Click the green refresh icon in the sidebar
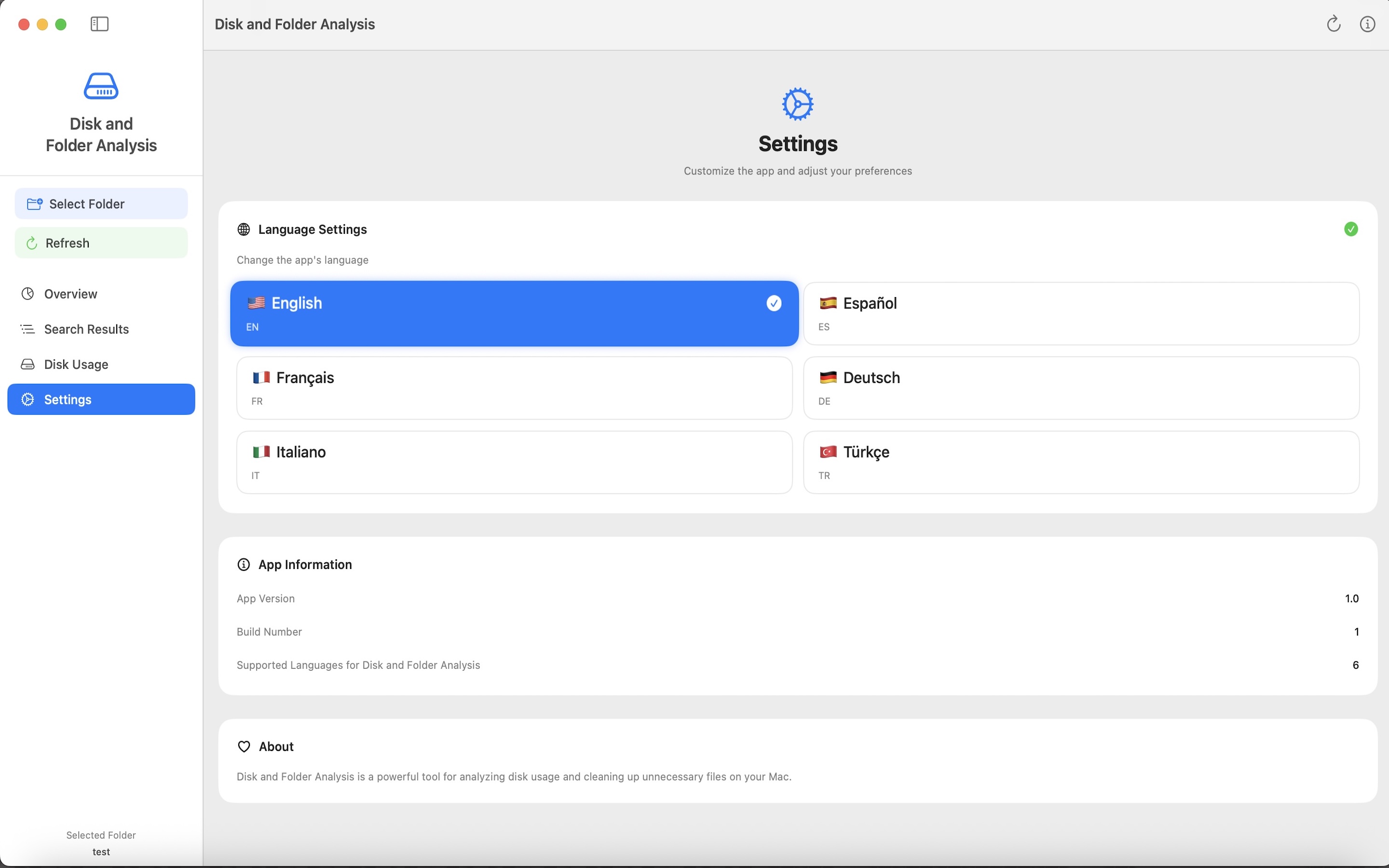Viewport: 1389px width, 868px height. [x=32, y=244]
